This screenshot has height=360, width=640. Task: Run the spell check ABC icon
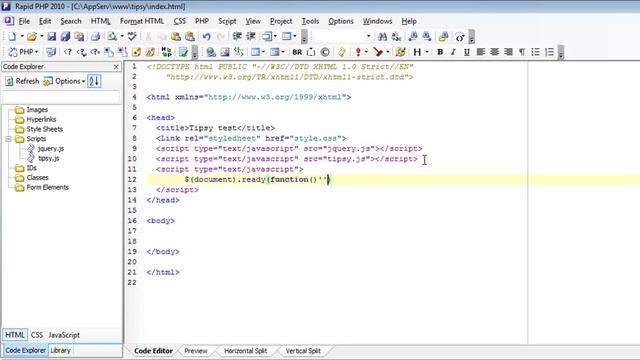pyautogui.click(x=132, y=37)
